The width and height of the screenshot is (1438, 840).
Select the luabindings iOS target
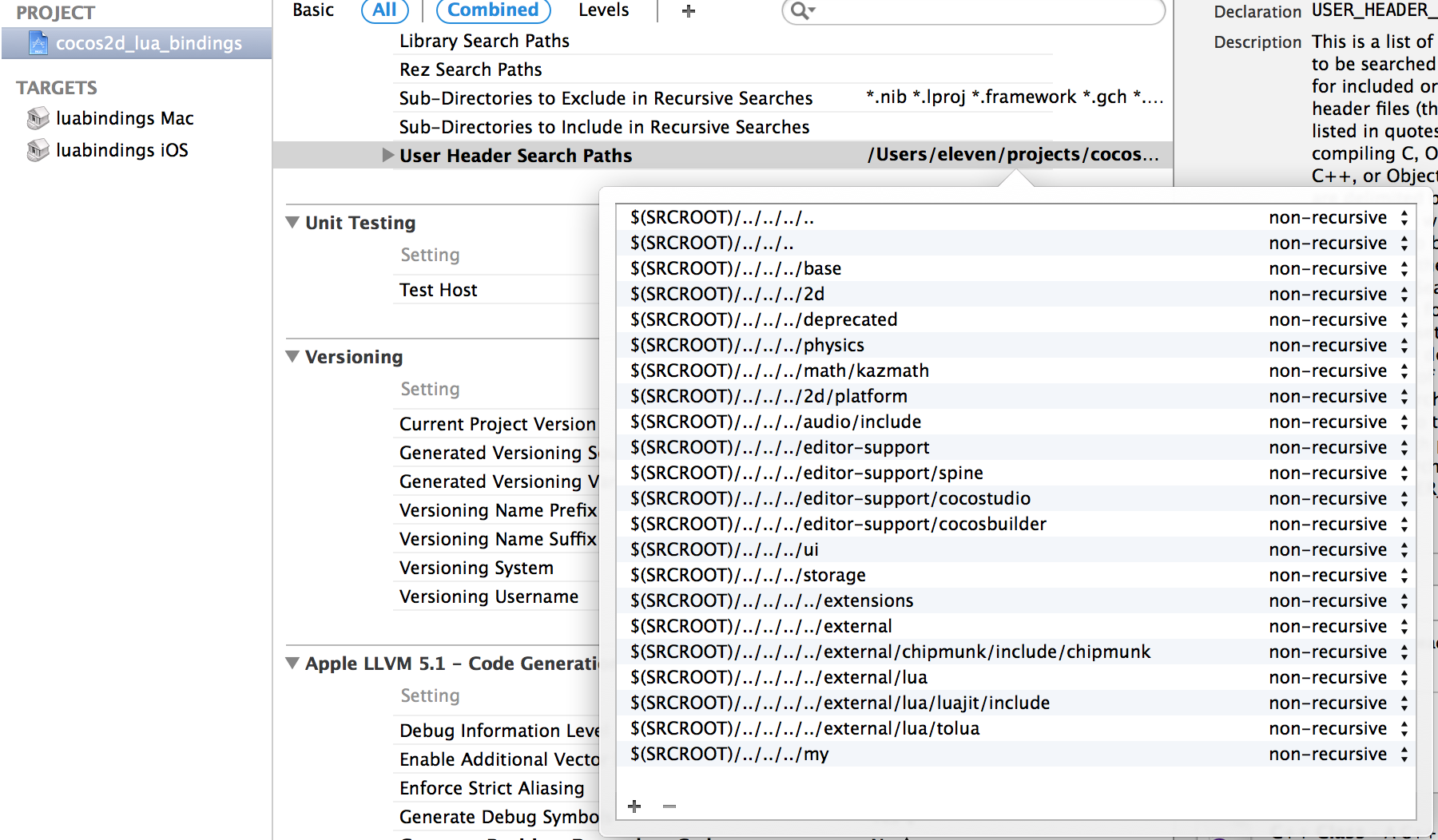click(x=122, y=150)
